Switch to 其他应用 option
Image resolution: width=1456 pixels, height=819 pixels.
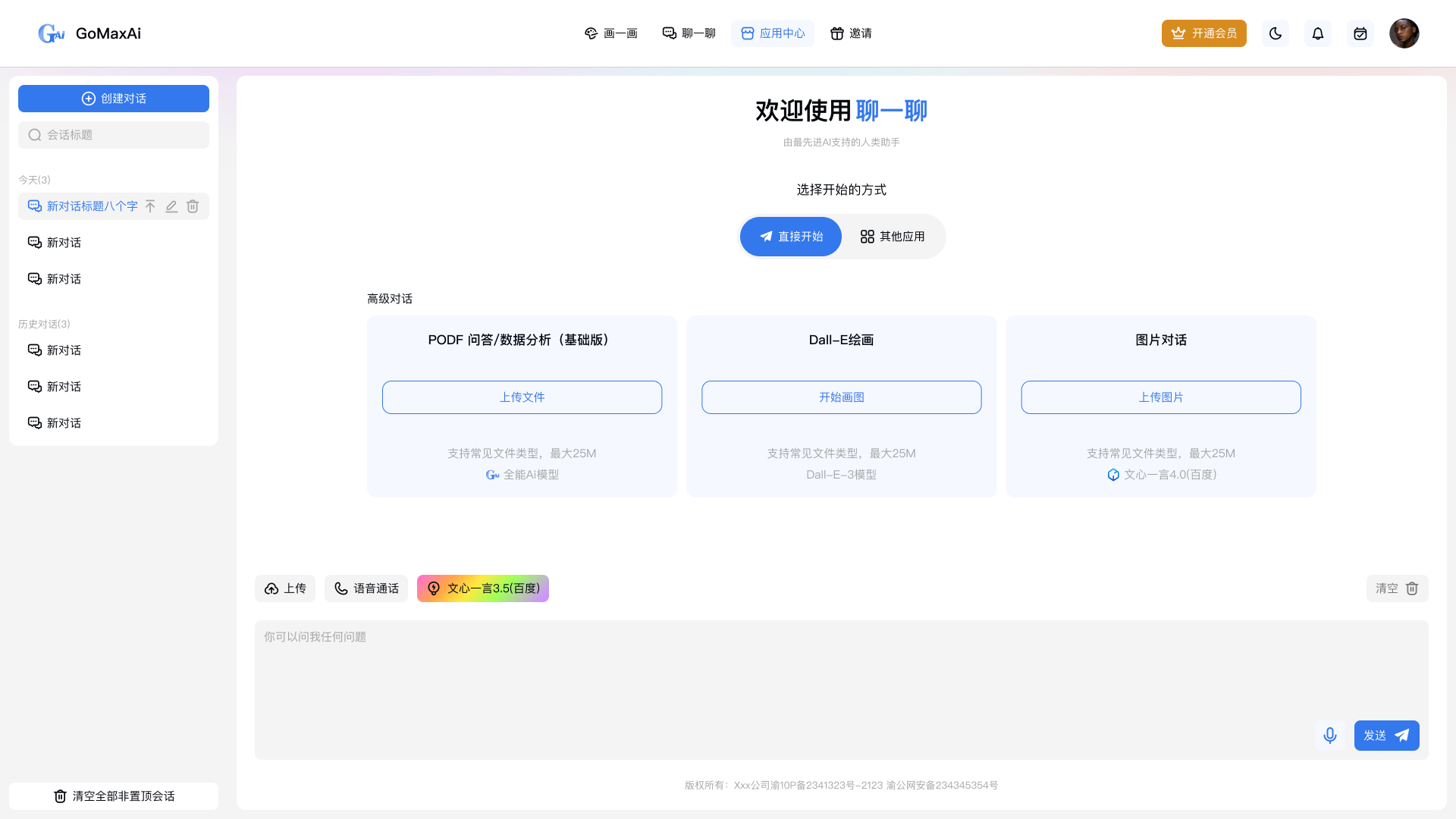coord(893,237)
